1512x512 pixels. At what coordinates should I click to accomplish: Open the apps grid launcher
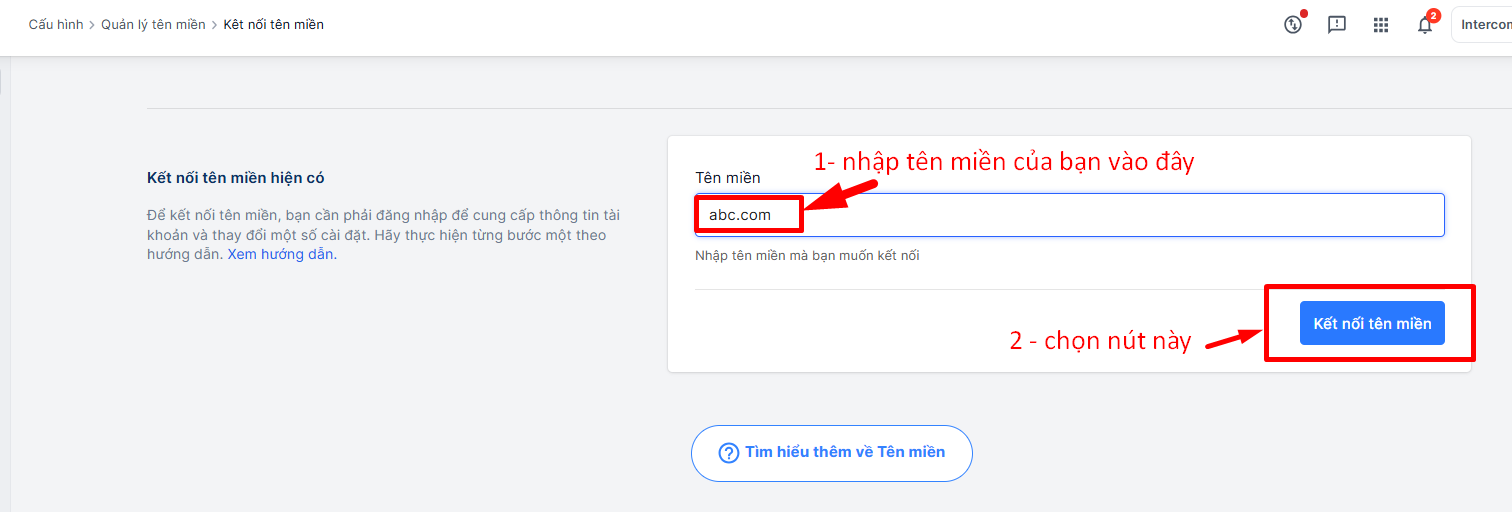coord(1381,25)
